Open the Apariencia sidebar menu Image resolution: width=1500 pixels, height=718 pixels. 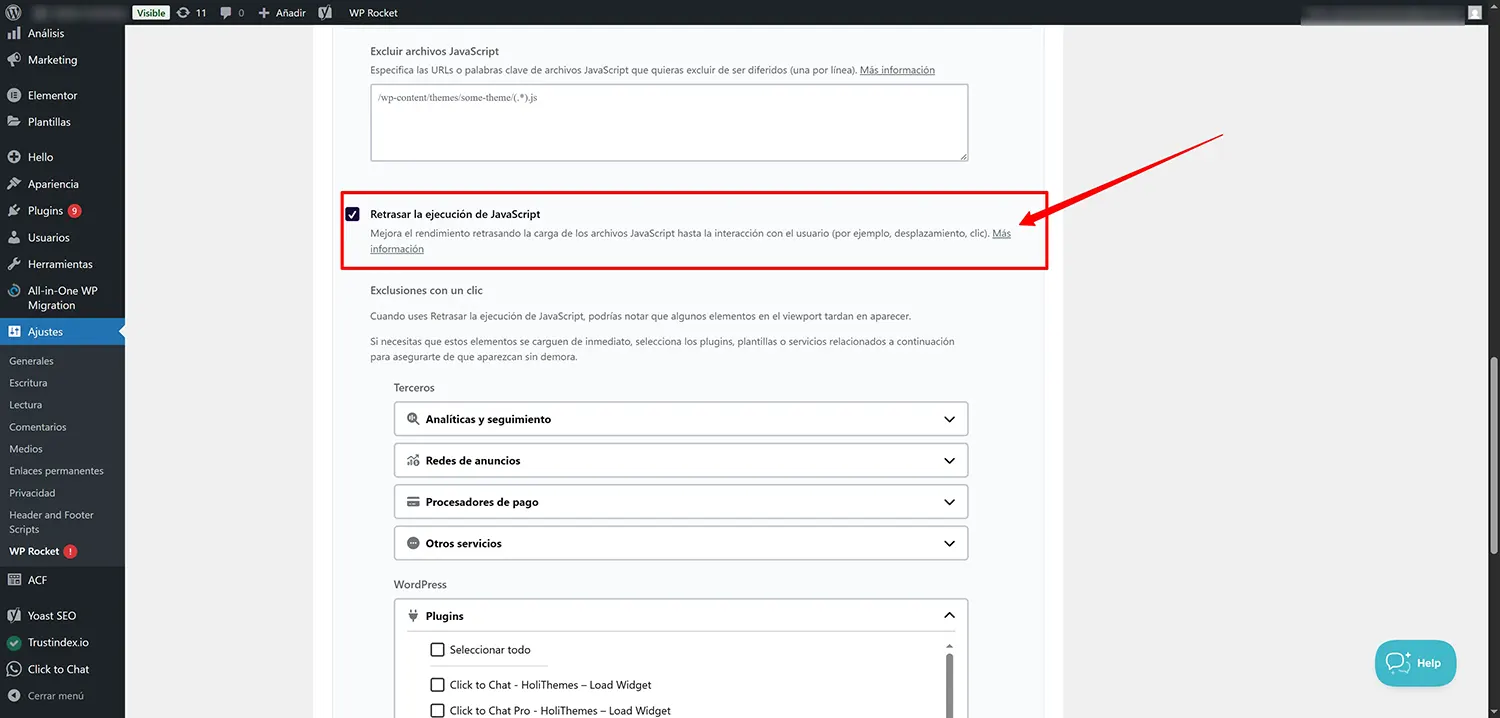53,184
